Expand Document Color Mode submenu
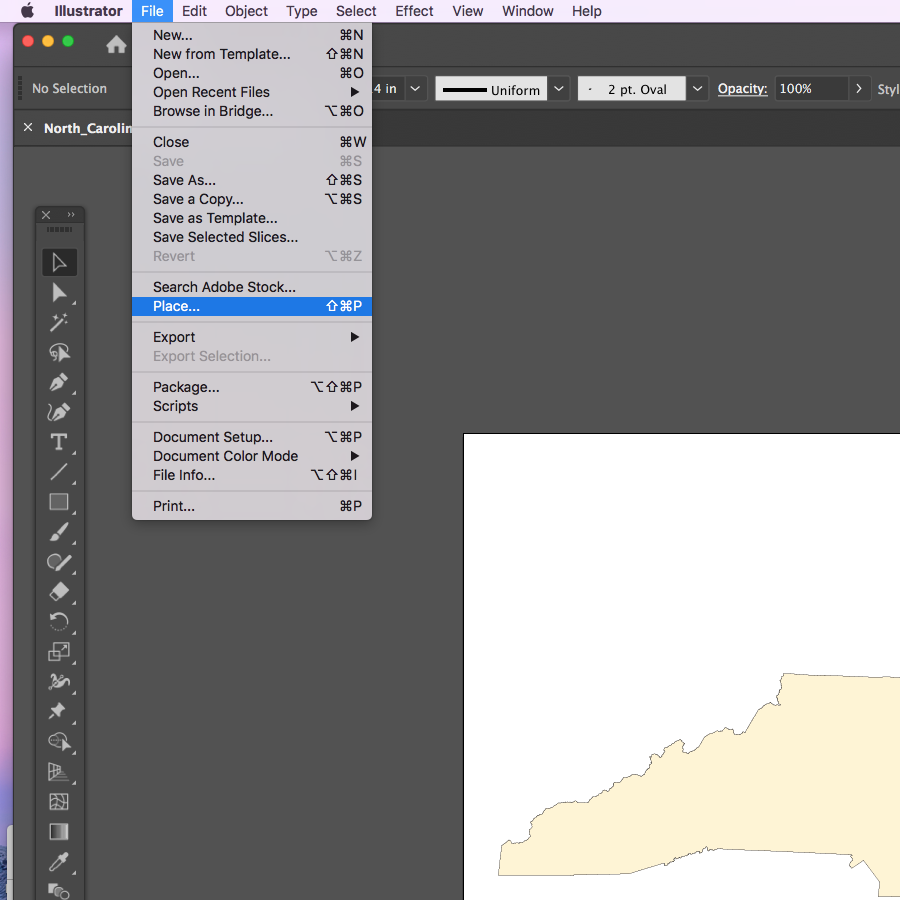 251,456
